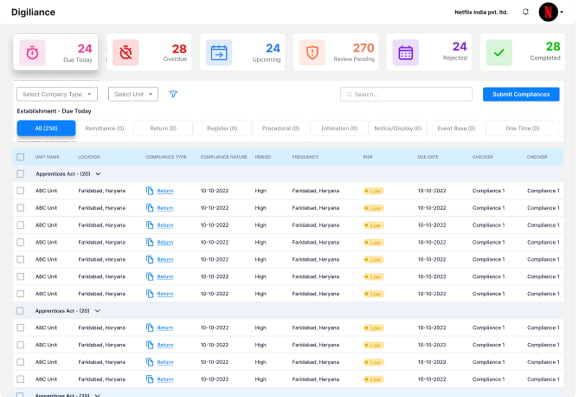576x397 pixels.
Task: Open the Return link in second row of second group
Action: (x=165, y=345)
